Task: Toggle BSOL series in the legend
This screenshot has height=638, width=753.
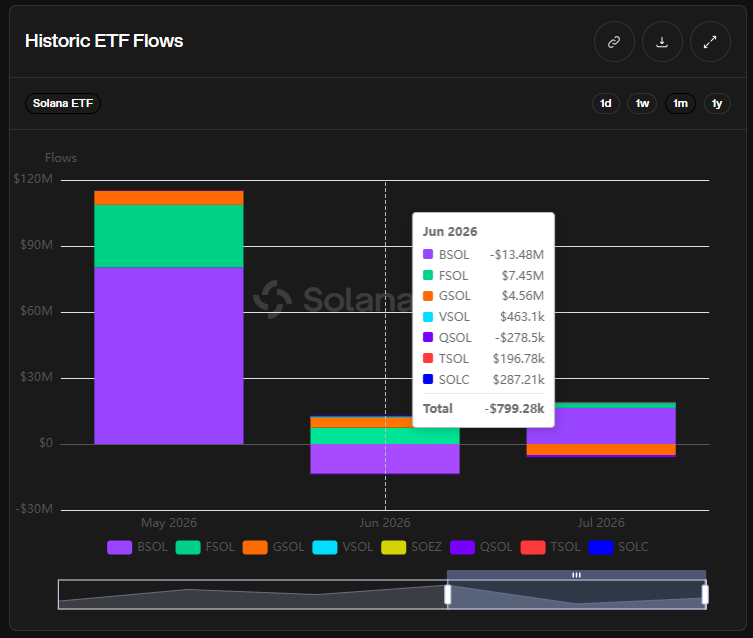Action: [x=137, y=547]
